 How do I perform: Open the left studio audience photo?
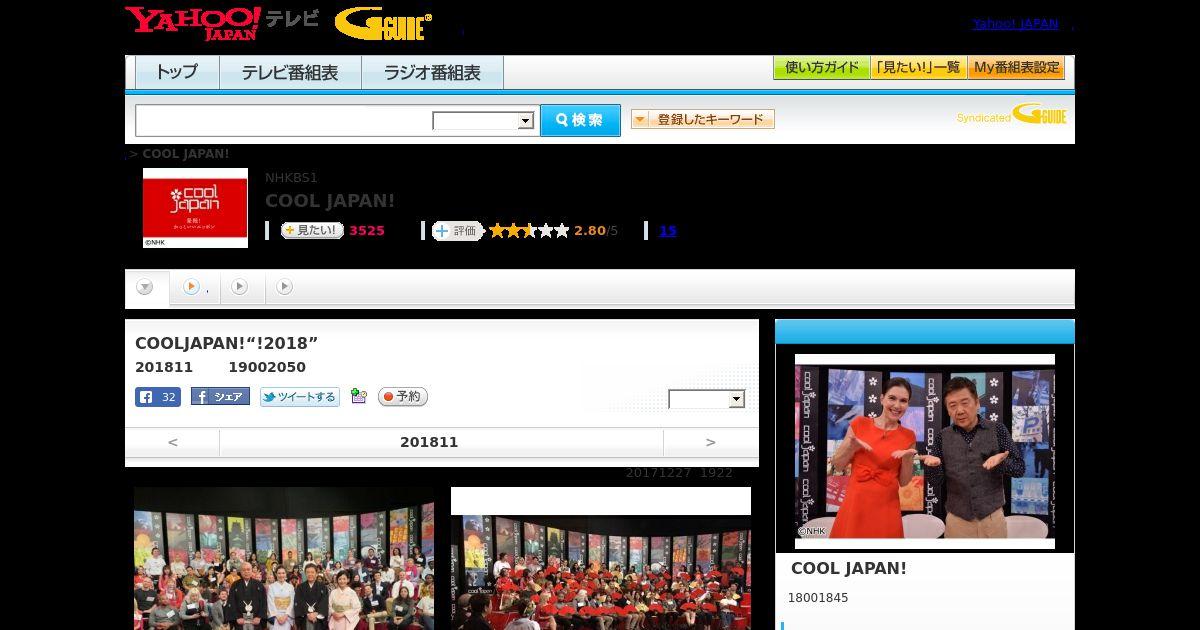point(284,558)
